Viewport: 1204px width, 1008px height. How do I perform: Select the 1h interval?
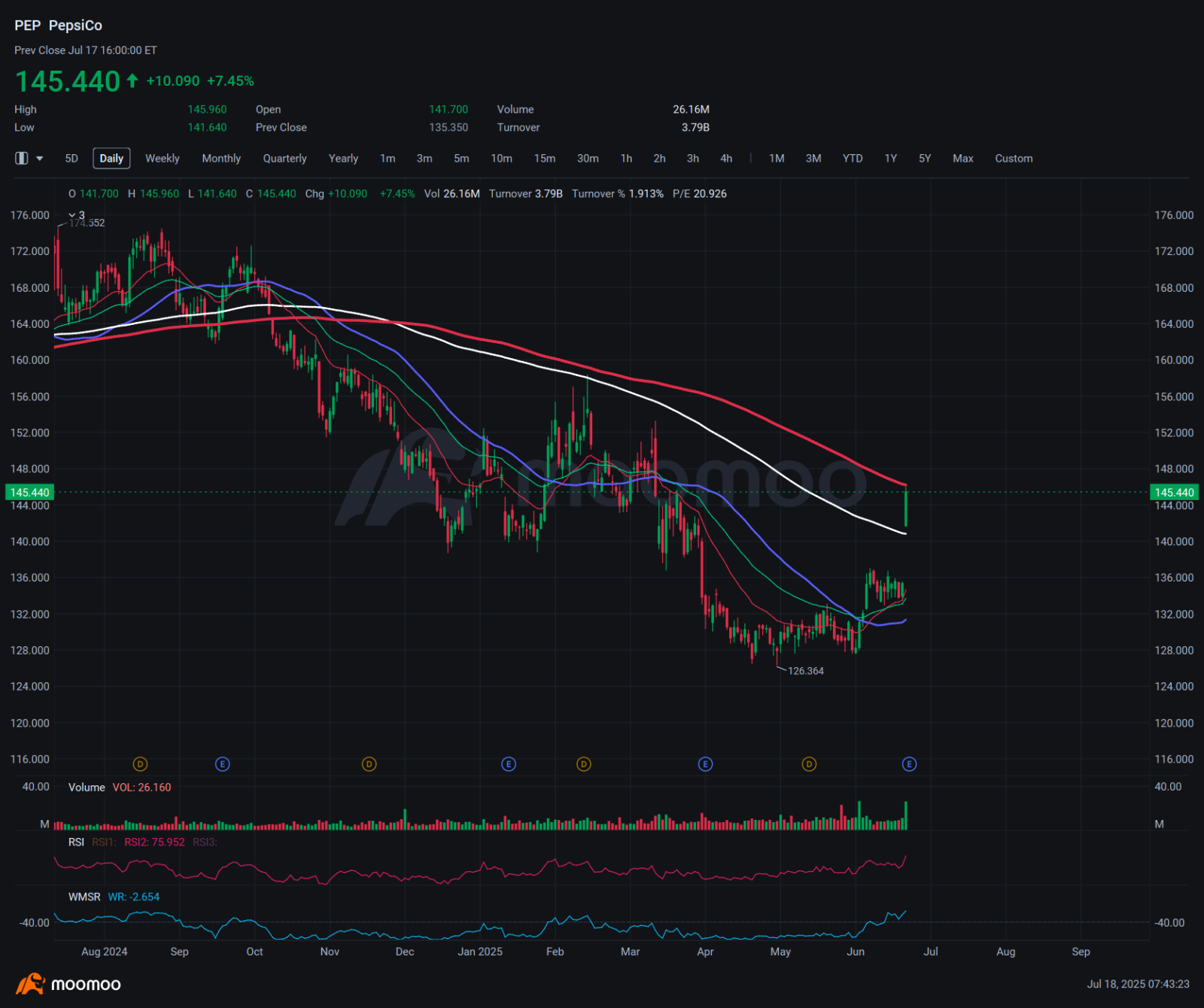626,159
